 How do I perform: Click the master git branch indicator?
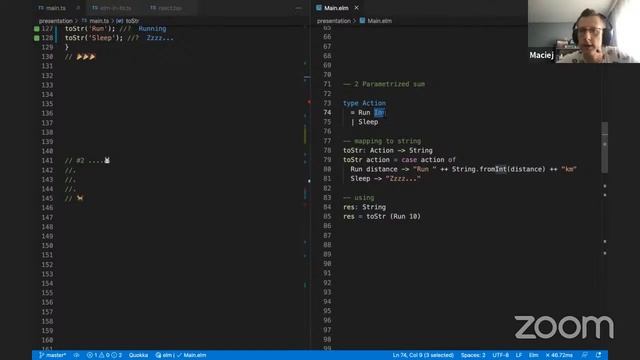tap(52, 355)
